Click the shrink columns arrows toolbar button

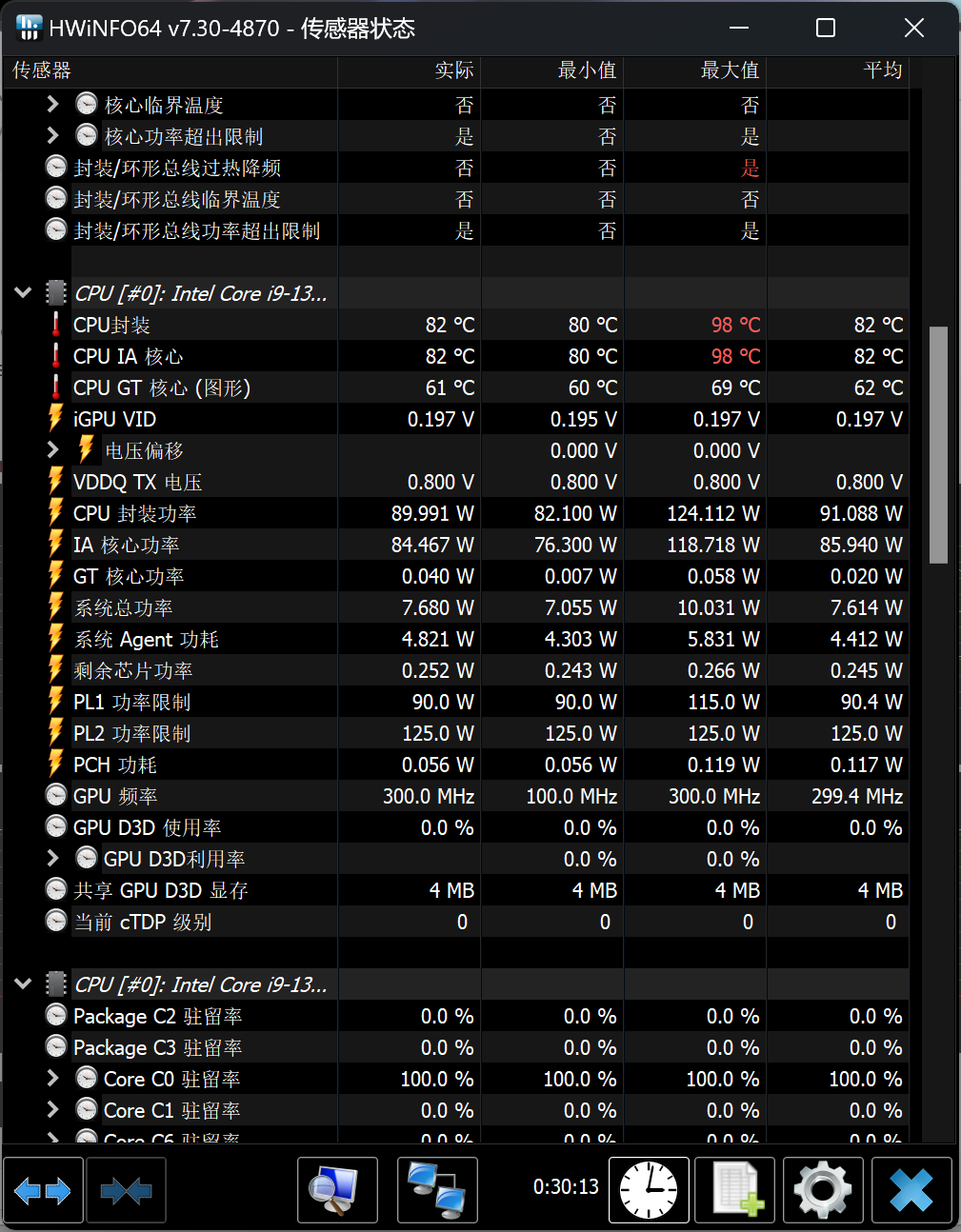click(126, 1190)
